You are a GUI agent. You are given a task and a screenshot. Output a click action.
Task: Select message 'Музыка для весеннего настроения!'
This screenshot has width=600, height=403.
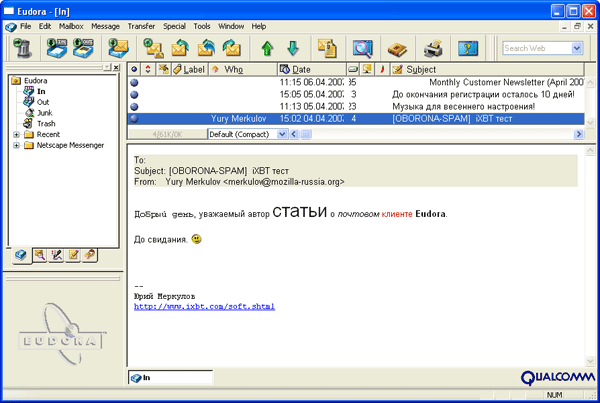tap(356, 107)
